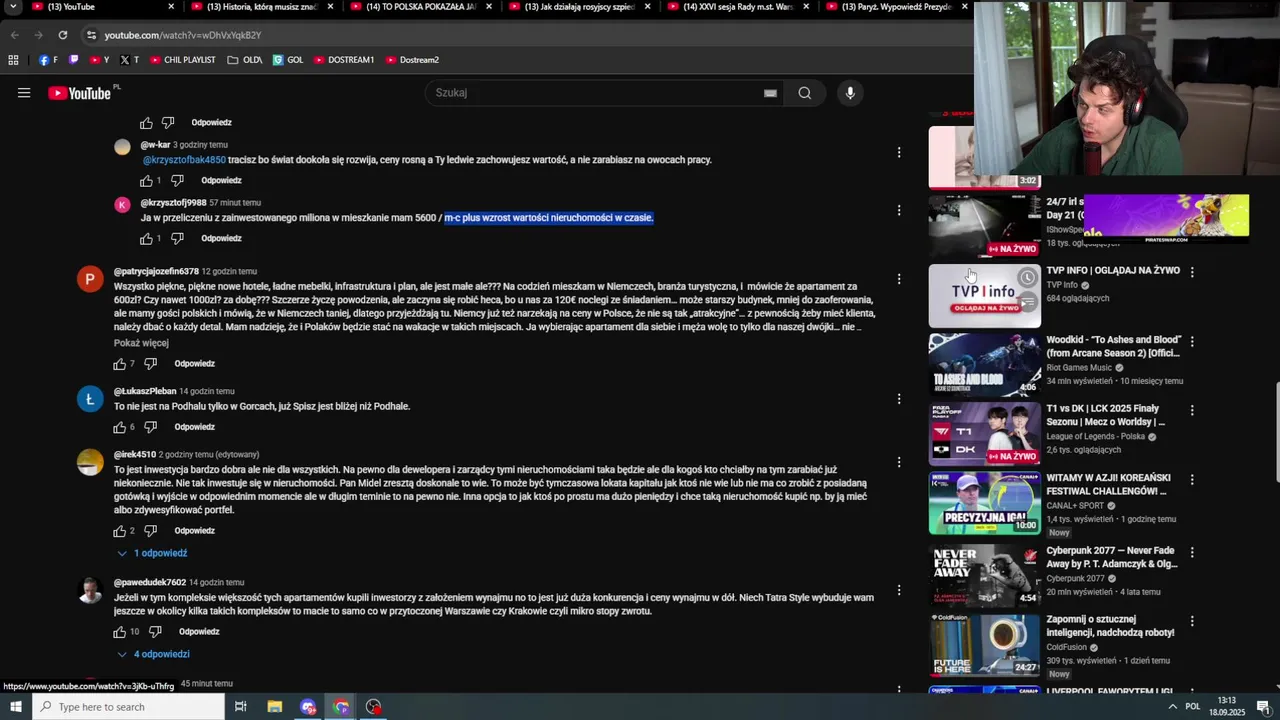Start voice search with the microphone

pyautogui.click(x=850, y=93)
